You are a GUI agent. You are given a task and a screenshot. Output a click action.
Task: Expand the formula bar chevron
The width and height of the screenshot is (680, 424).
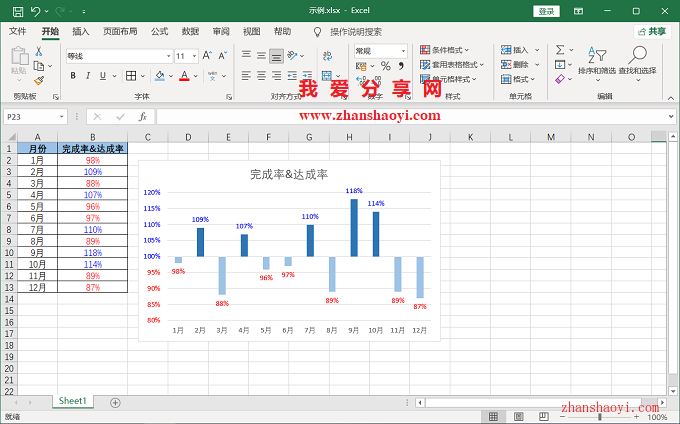click(x=671, y=116)
